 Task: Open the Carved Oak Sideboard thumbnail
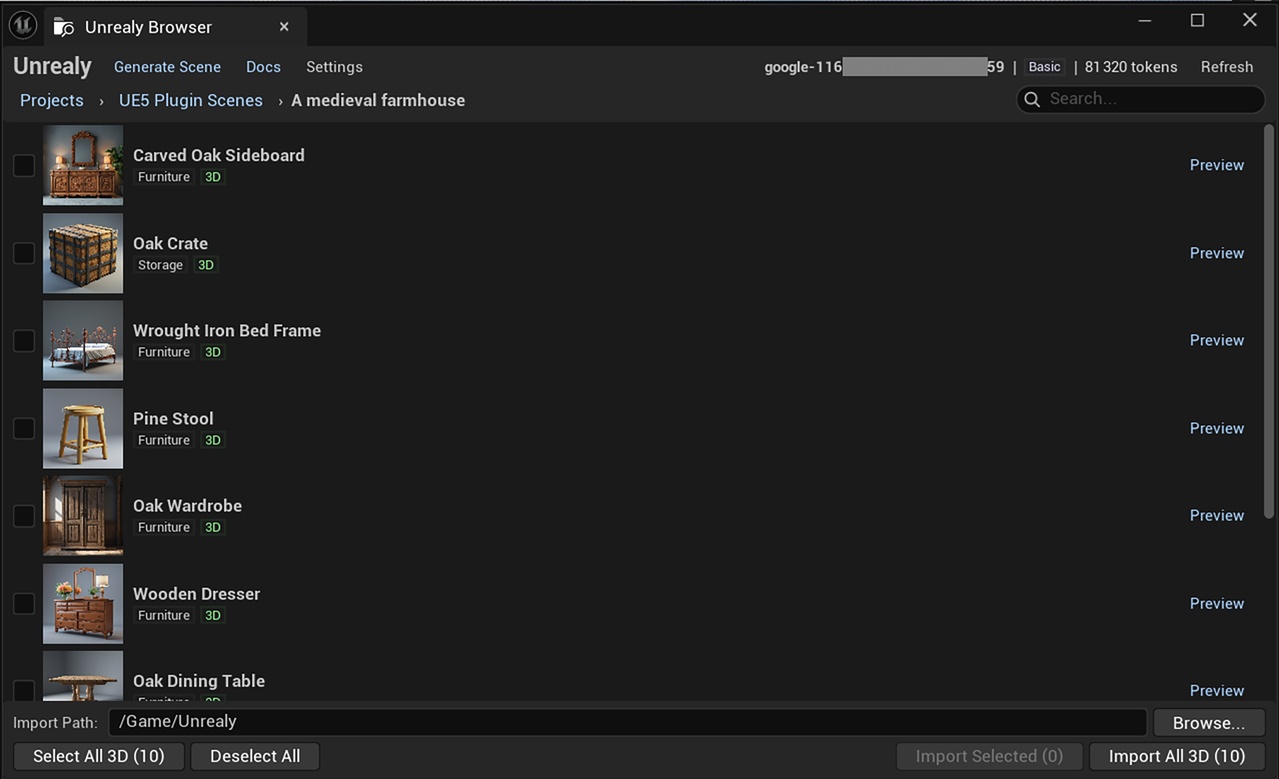point(83,165)
